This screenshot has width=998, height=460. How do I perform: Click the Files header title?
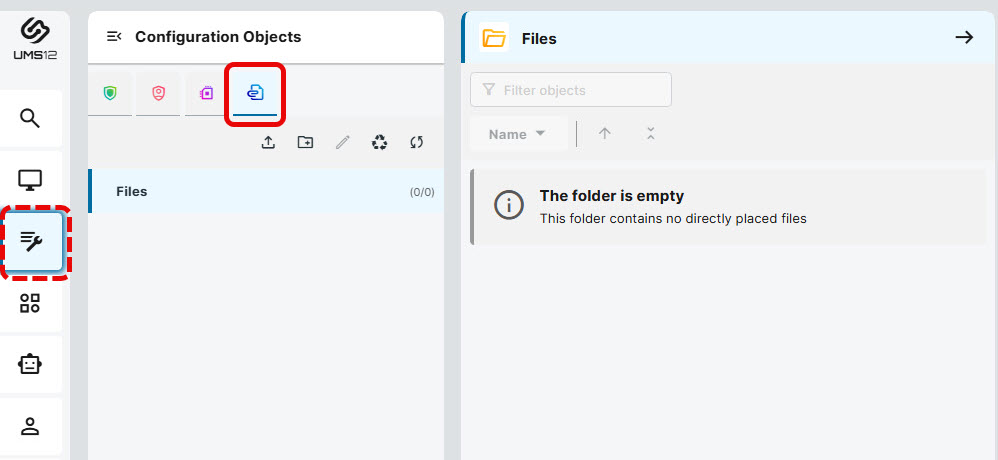(539, 39)
